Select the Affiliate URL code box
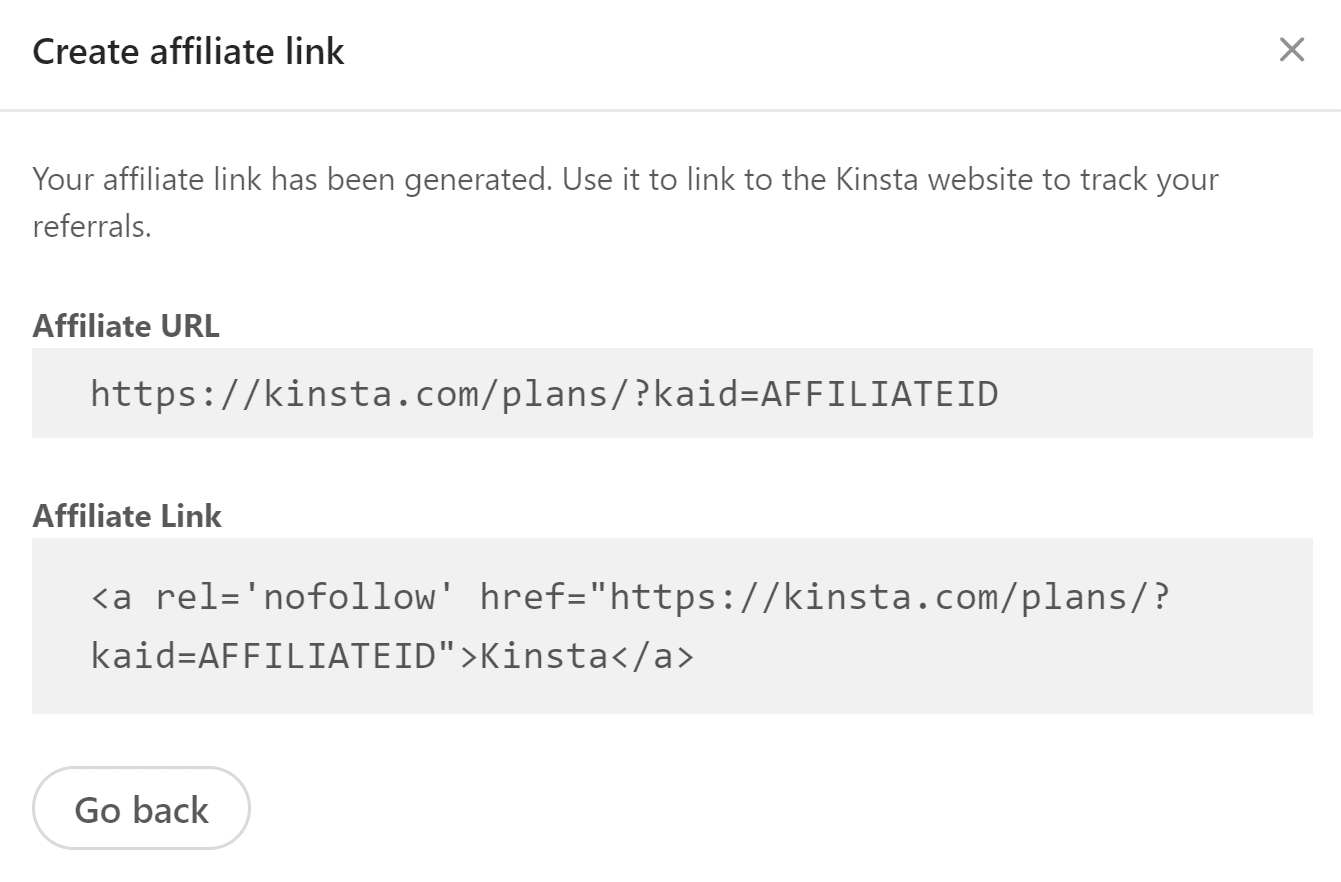This screenshot has width=1341, height=882. click(x=672, y=393)
